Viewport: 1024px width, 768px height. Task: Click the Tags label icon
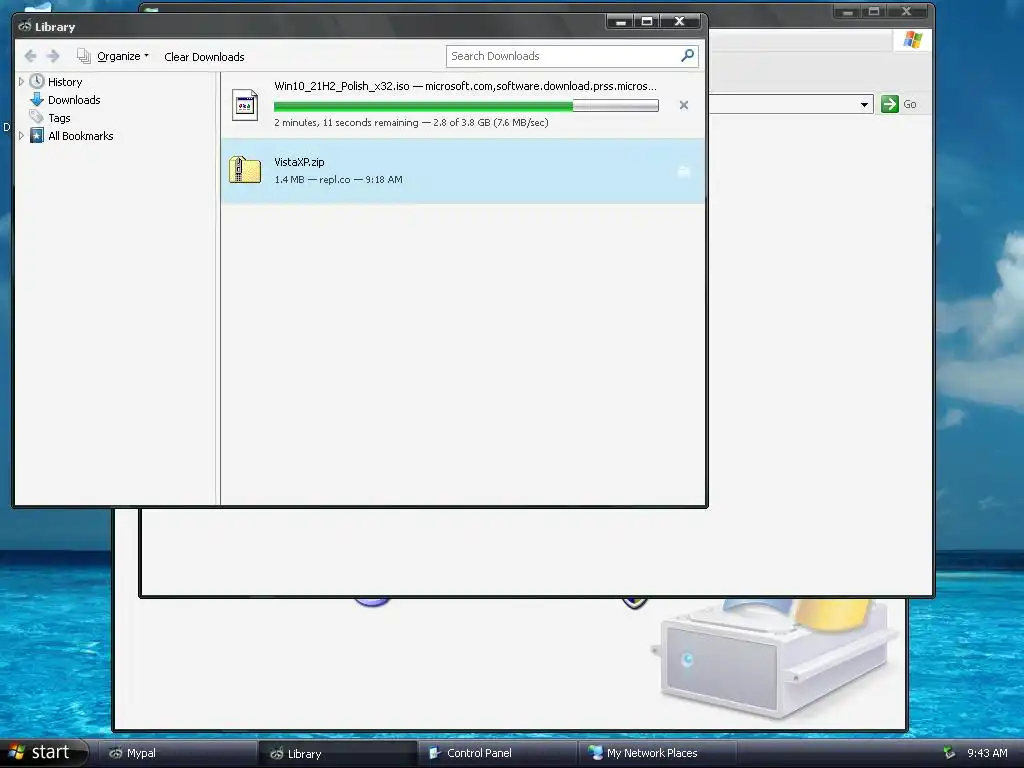[37, 118]
